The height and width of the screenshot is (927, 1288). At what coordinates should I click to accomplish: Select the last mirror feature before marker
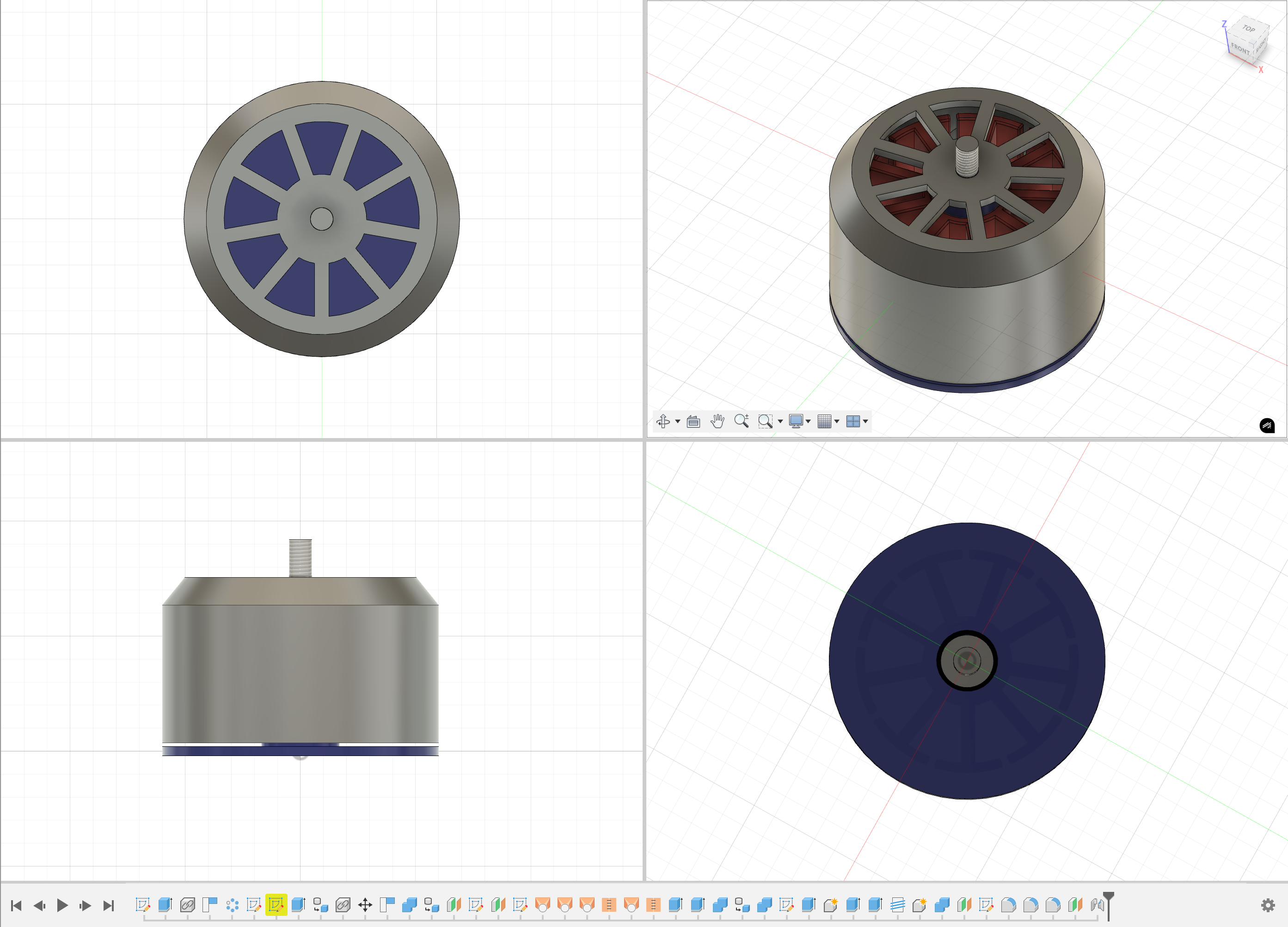click(1075, 904)
